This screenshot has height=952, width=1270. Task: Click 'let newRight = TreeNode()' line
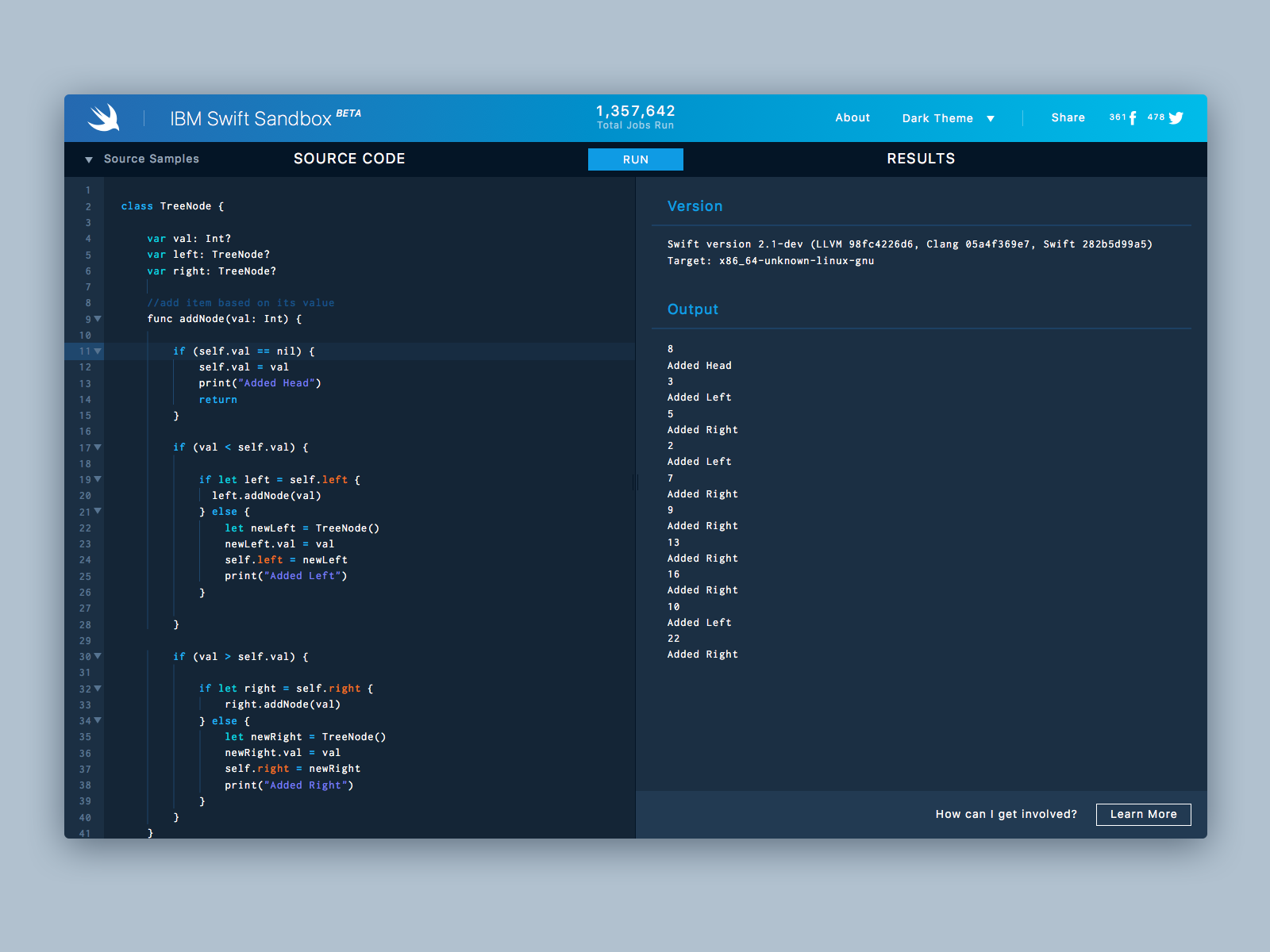click(305, 737)
